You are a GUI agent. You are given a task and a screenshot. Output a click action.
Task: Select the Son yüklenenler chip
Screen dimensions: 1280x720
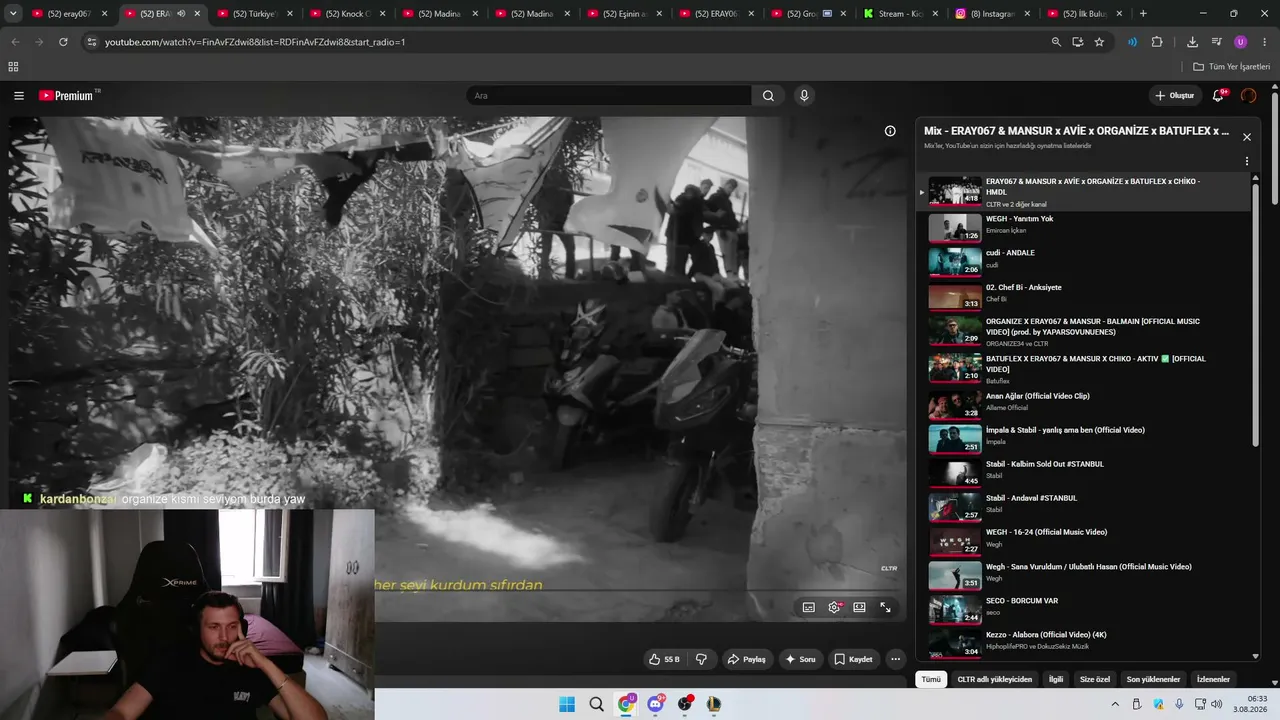click(x=1153, y=679)
